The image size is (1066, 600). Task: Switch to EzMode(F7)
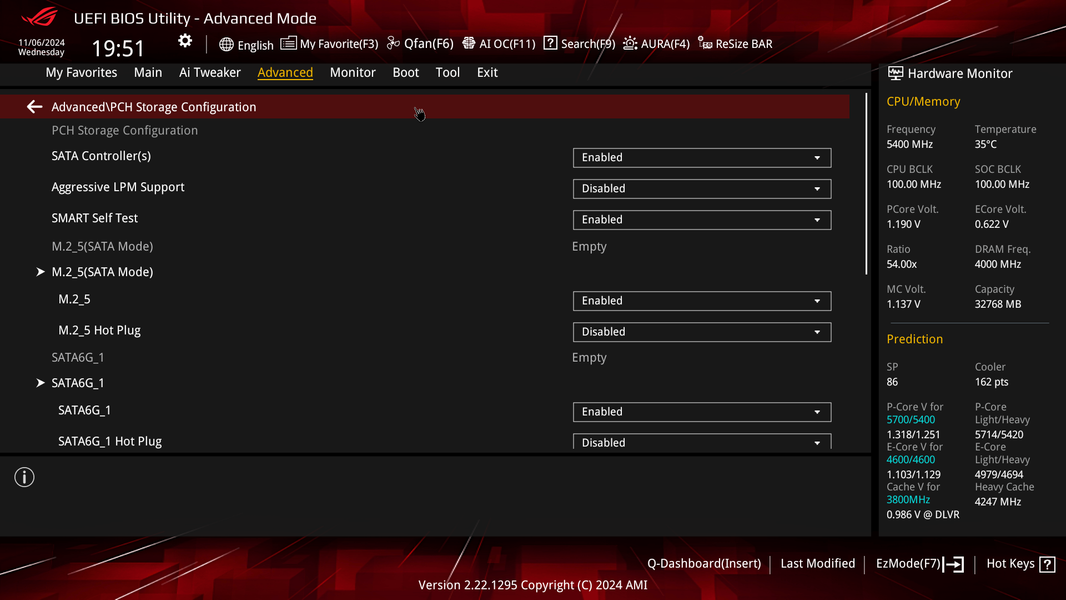pyautogui.click(x=920, y=564)
